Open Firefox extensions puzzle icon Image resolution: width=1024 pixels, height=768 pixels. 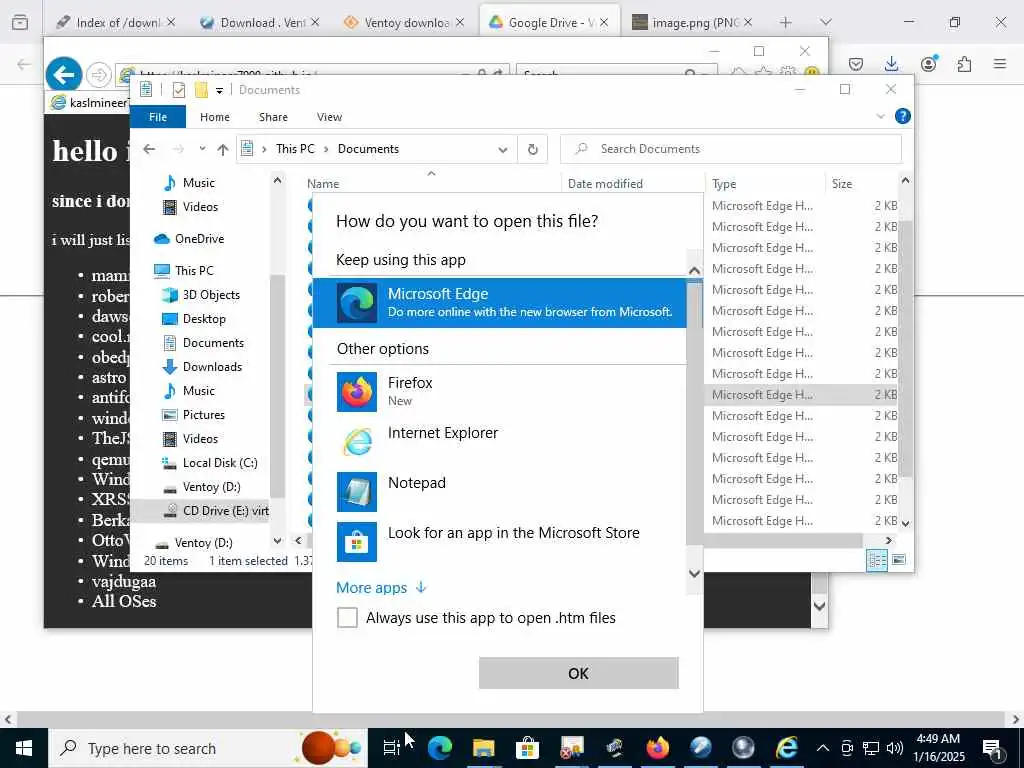(964, 64)
